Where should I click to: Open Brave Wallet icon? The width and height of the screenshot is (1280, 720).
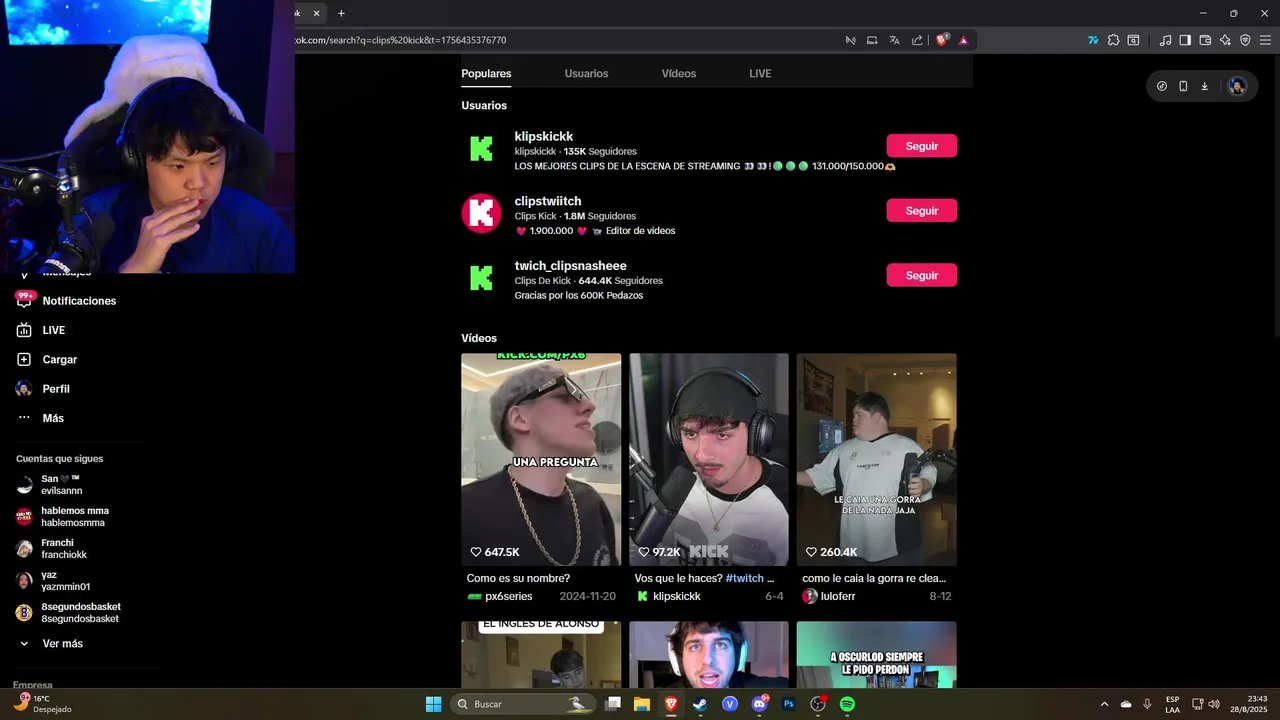(1205, 40)
